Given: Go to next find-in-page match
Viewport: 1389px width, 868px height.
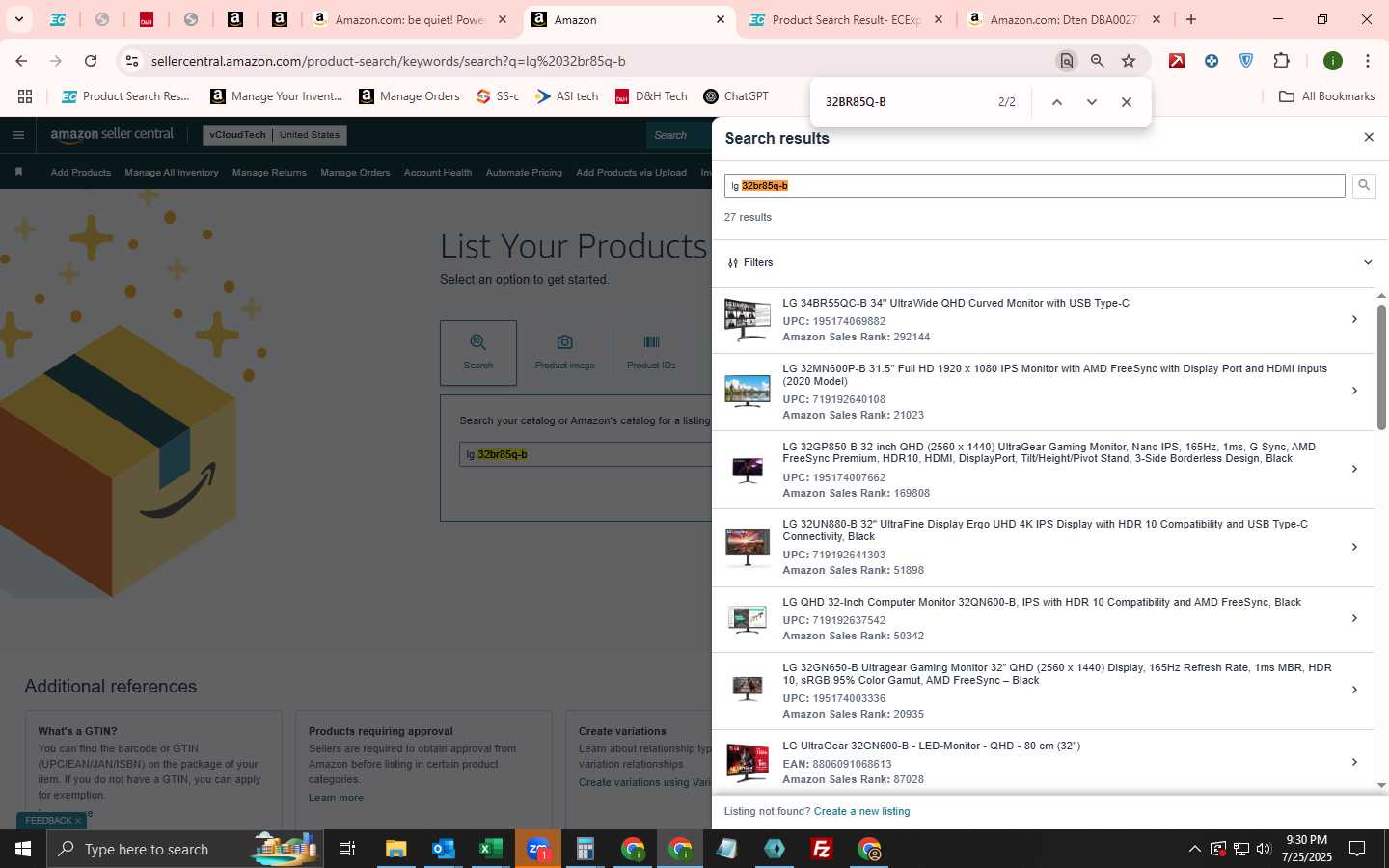Looking at the screenshot, I should (1091, 102).
